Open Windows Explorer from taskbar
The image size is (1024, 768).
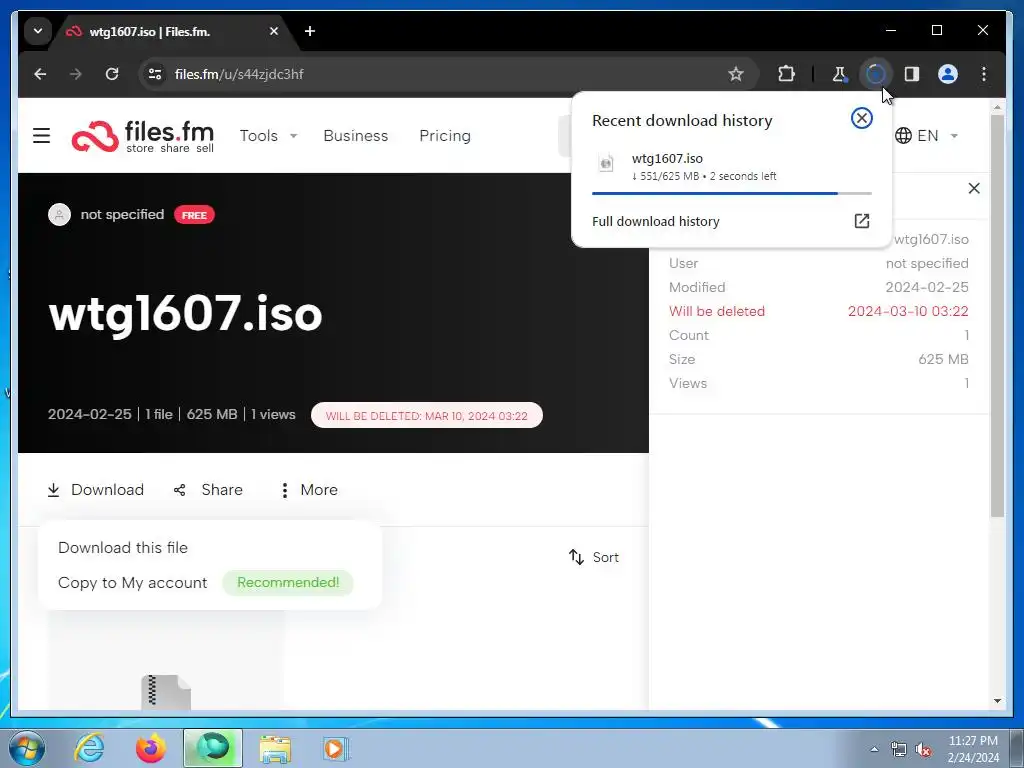pyautogui.click(x=275, y=748)
